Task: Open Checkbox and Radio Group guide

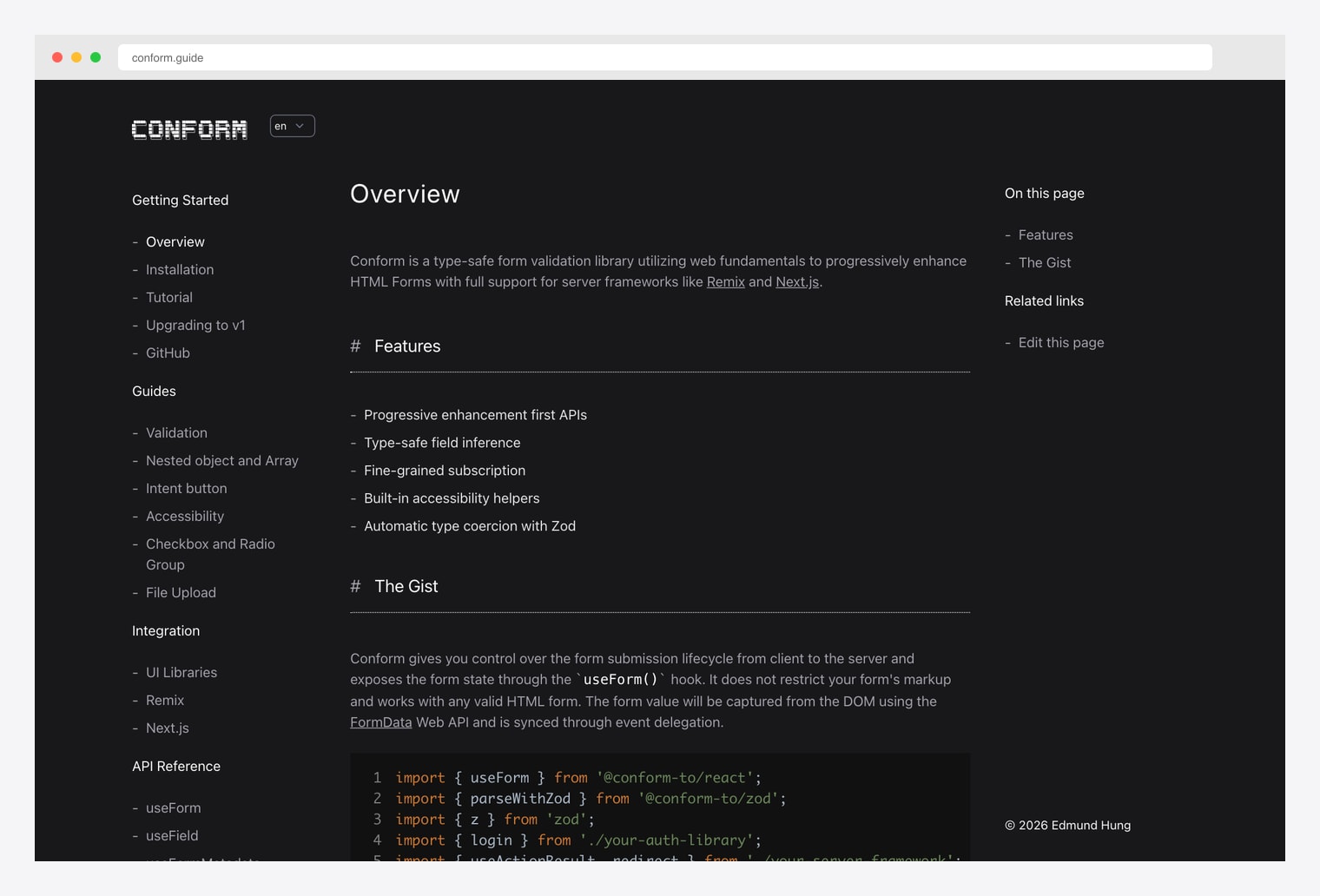Action: point(210,554)
